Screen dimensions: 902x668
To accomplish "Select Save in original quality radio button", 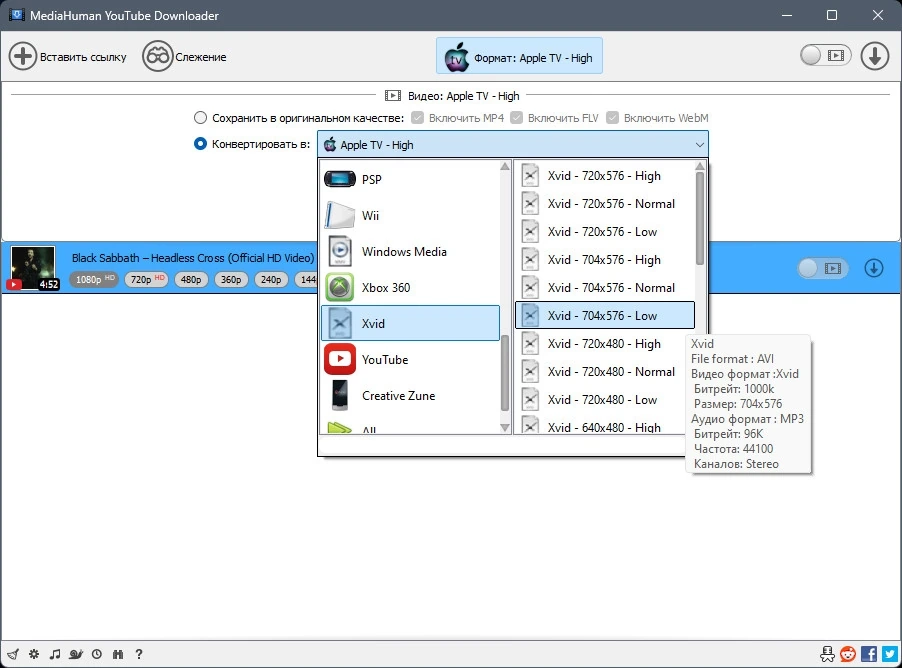I will click(200, 118).
